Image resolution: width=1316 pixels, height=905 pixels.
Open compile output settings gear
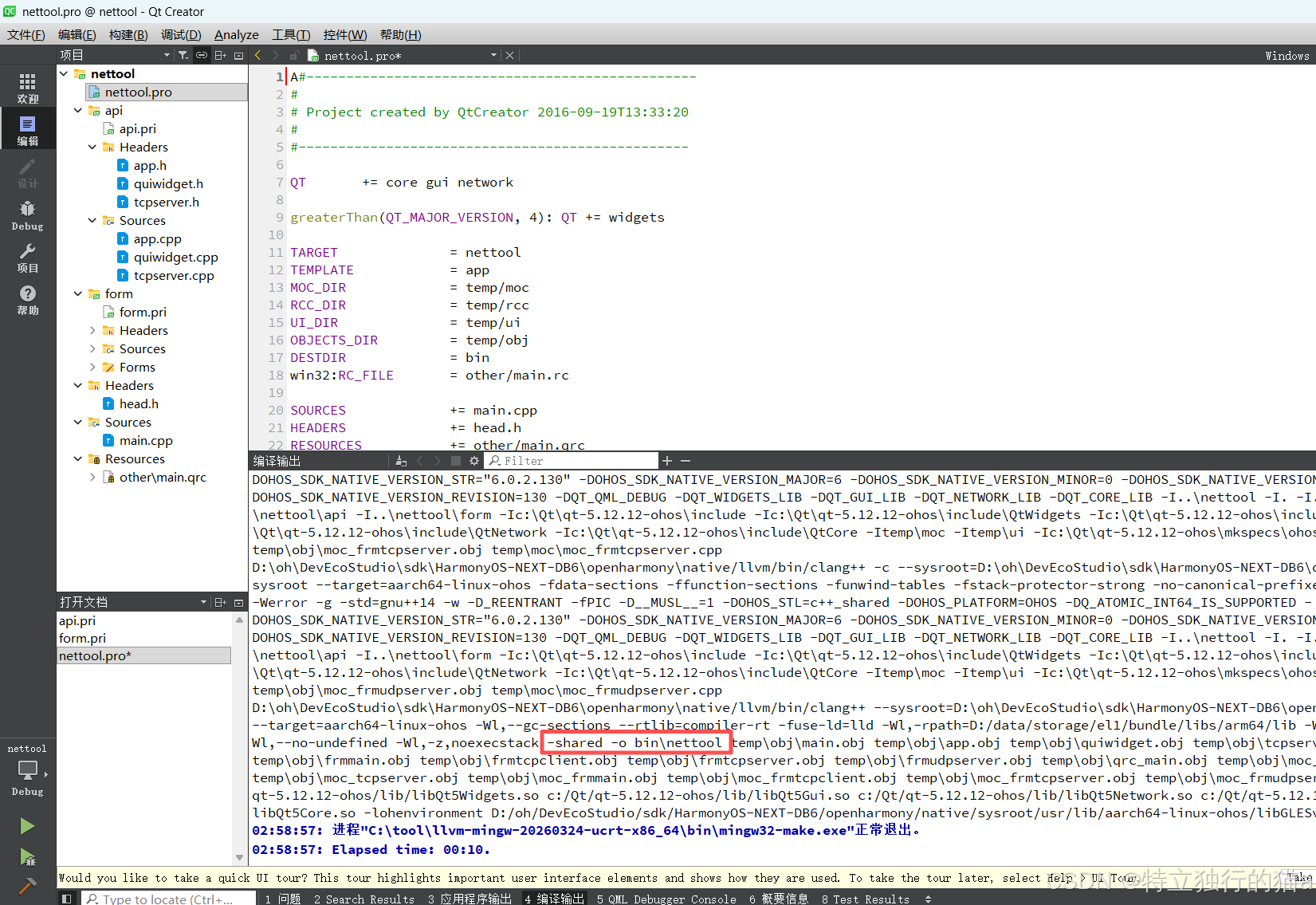pos(474,461)
